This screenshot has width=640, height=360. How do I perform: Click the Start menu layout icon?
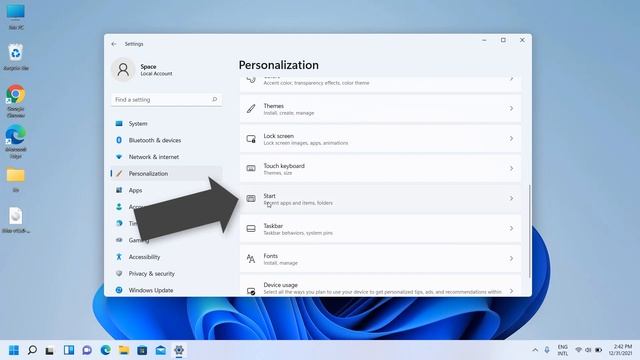coord(251,199)
